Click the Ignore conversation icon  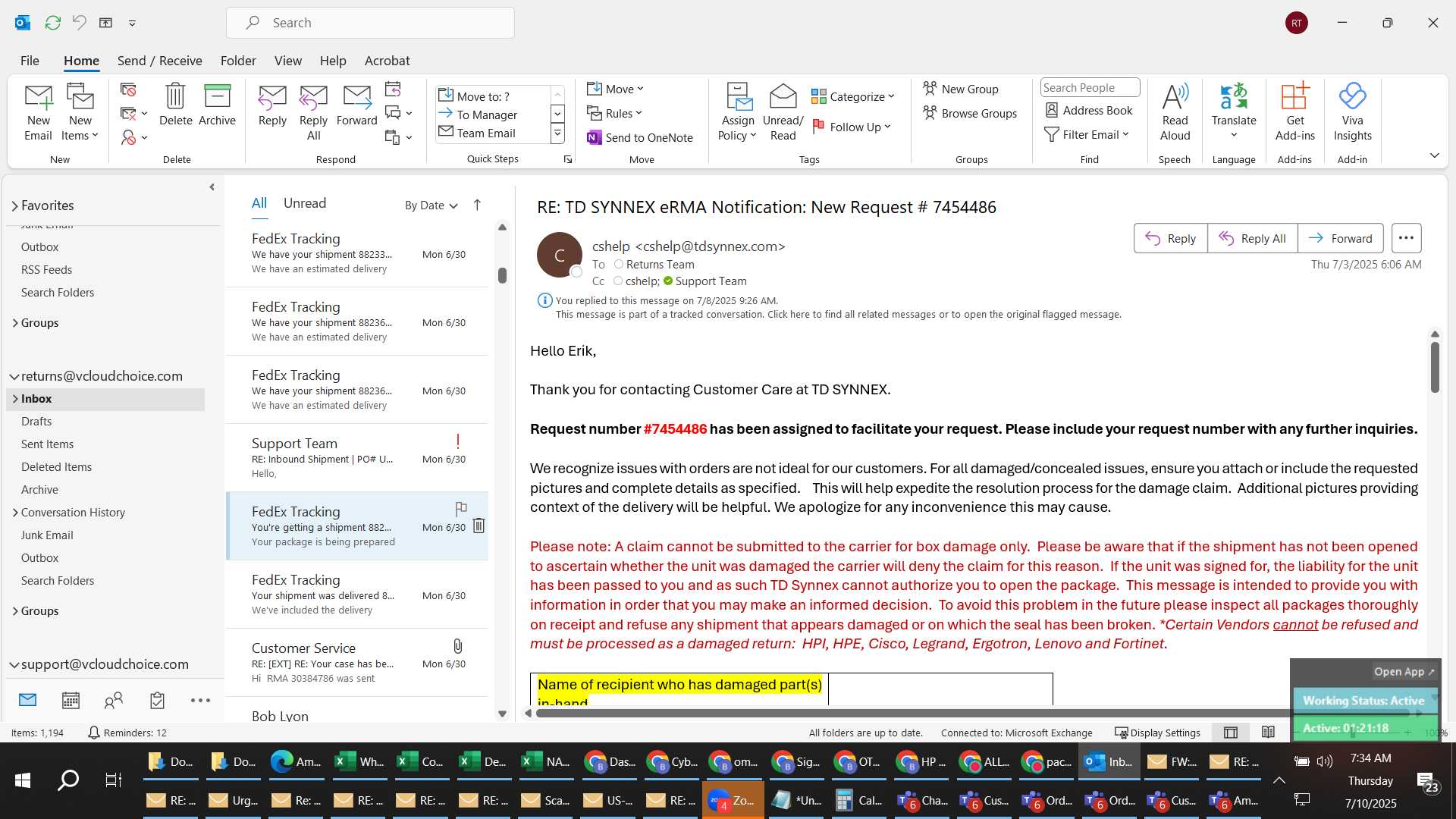coord(128,90)
